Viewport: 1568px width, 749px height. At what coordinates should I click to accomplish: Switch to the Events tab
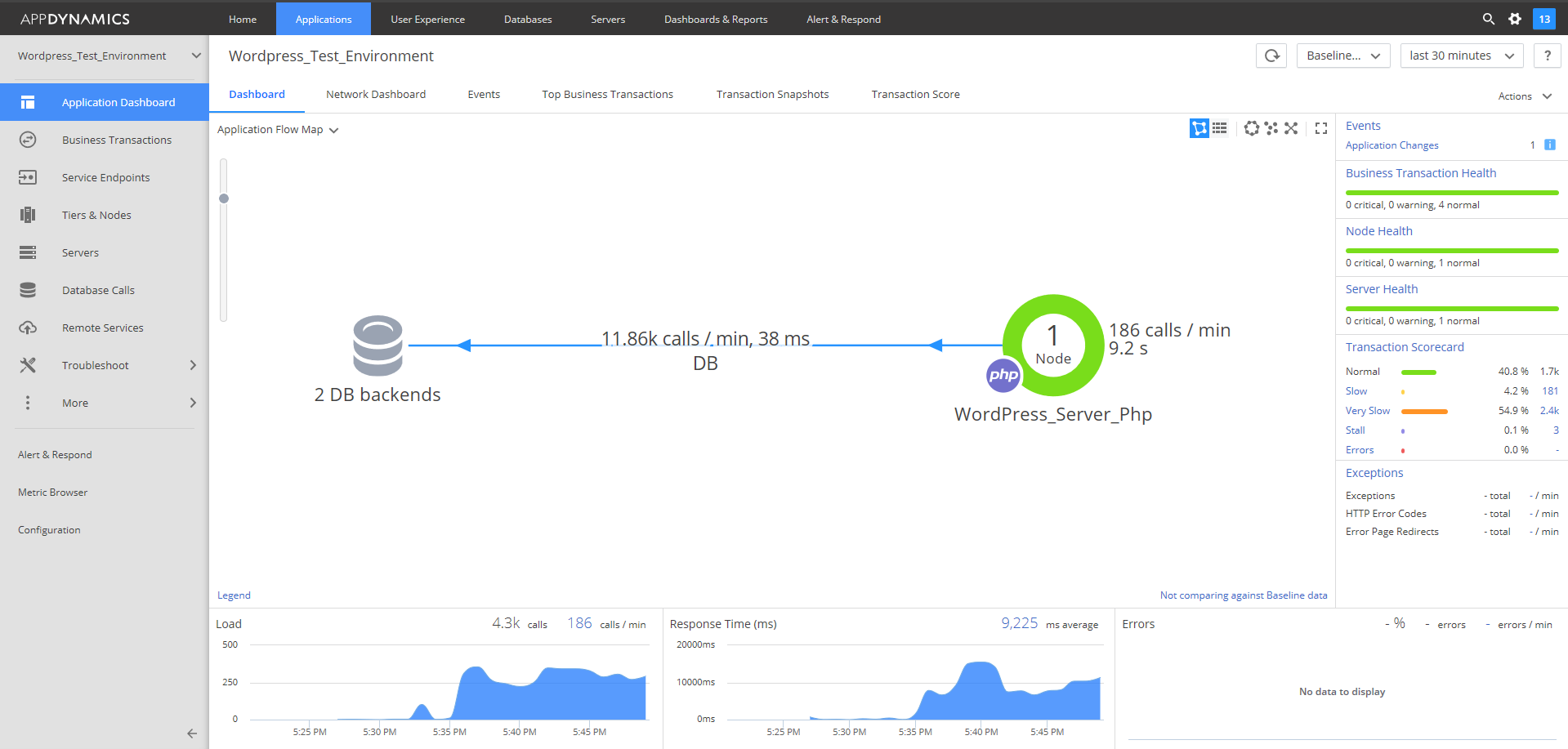tap(484, 94)
